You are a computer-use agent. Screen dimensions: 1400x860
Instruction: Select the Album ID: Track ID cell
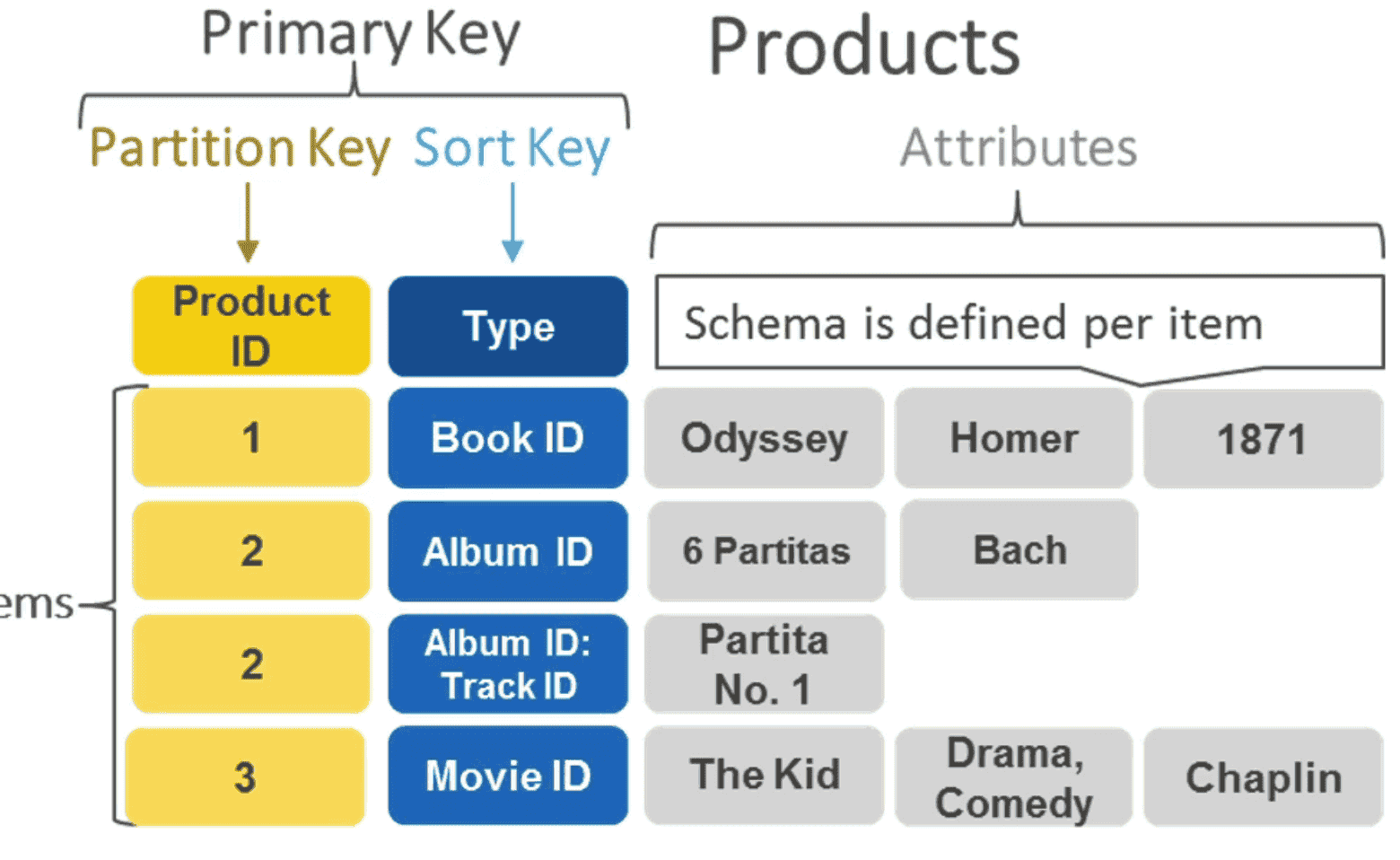[508, 664]
